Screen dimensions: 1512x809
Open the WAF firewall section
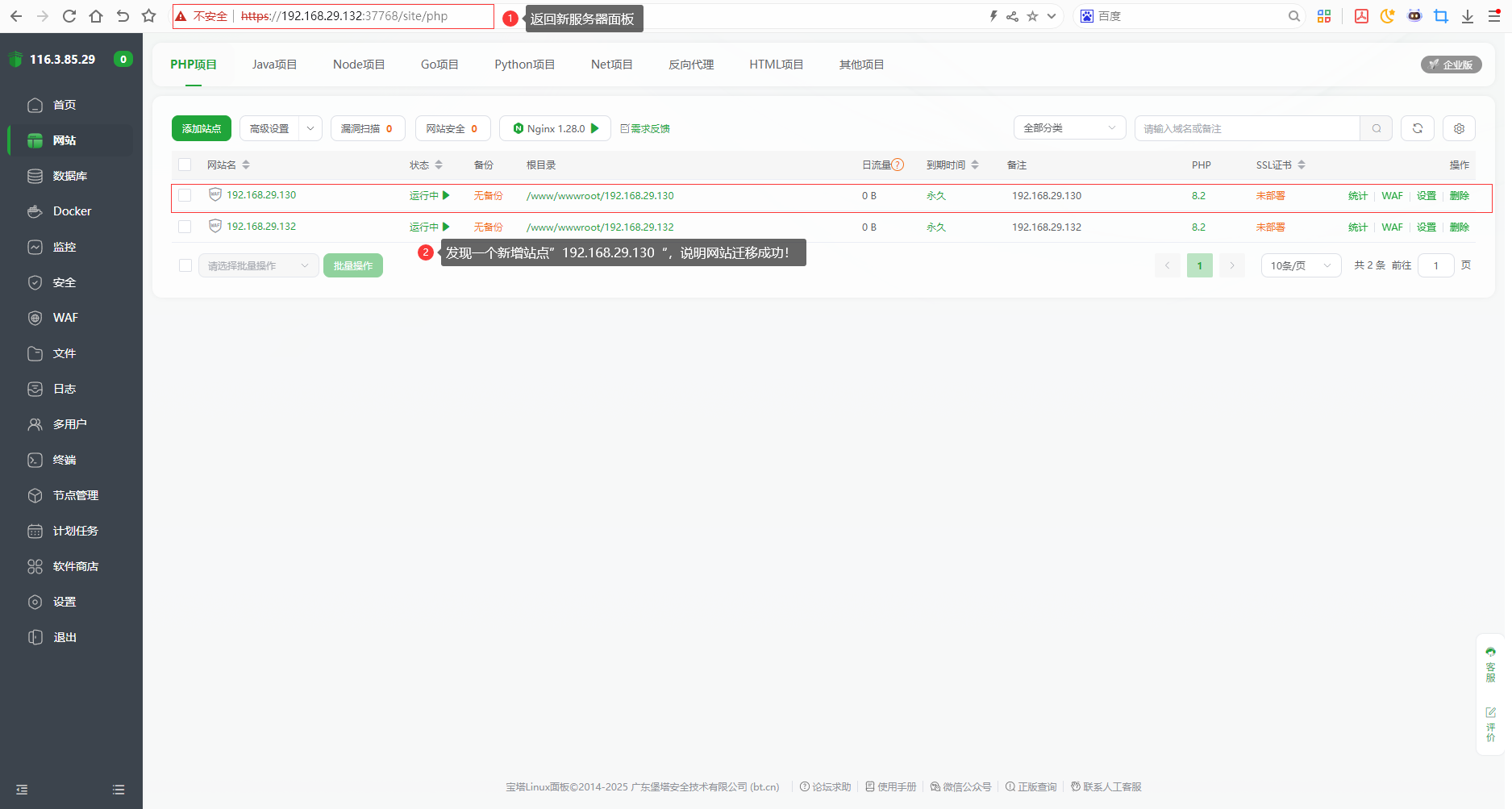[64, 317]
